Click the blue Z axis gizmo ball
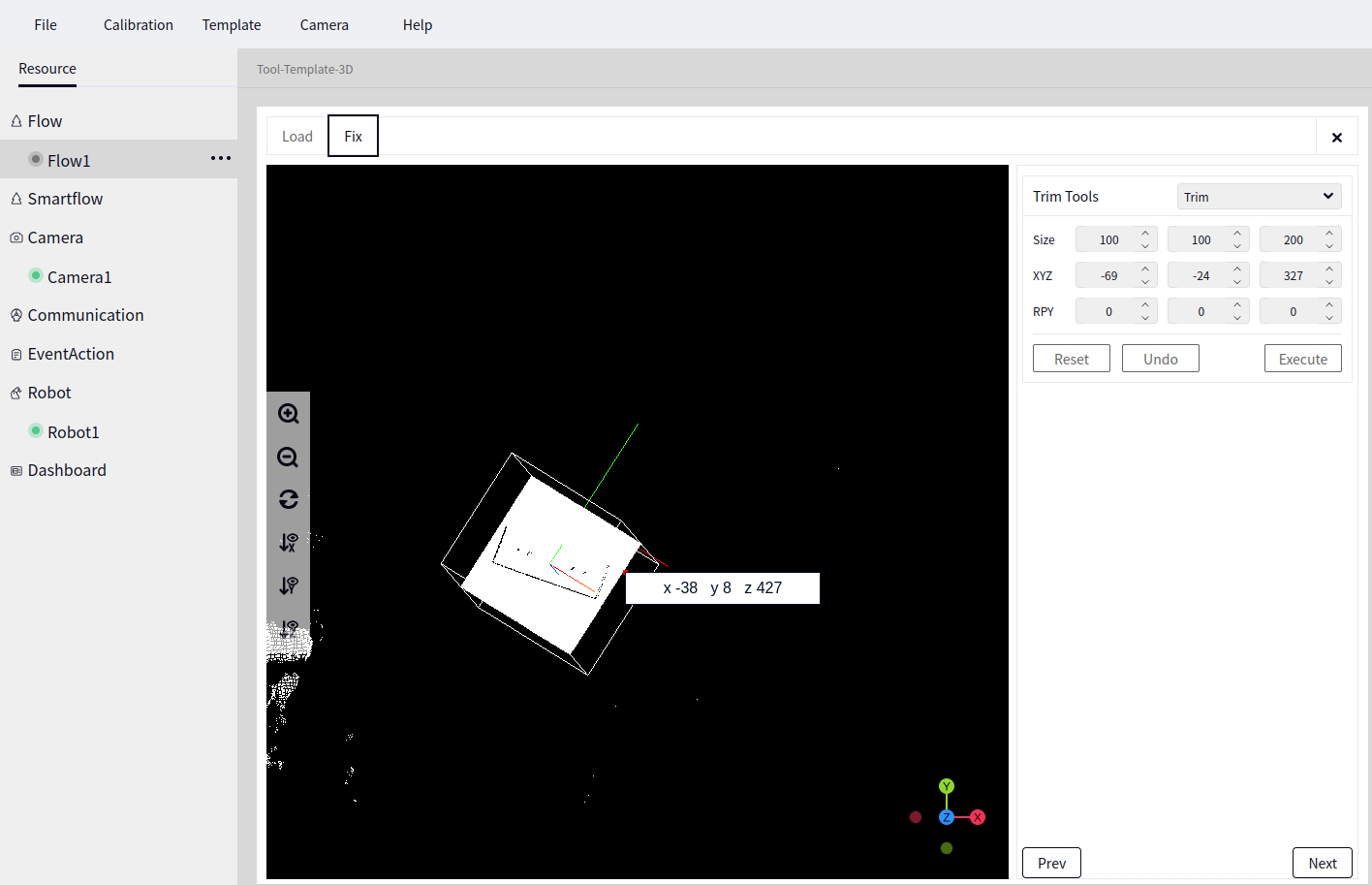Screen dimensions: 1372x885 (947, 817)
